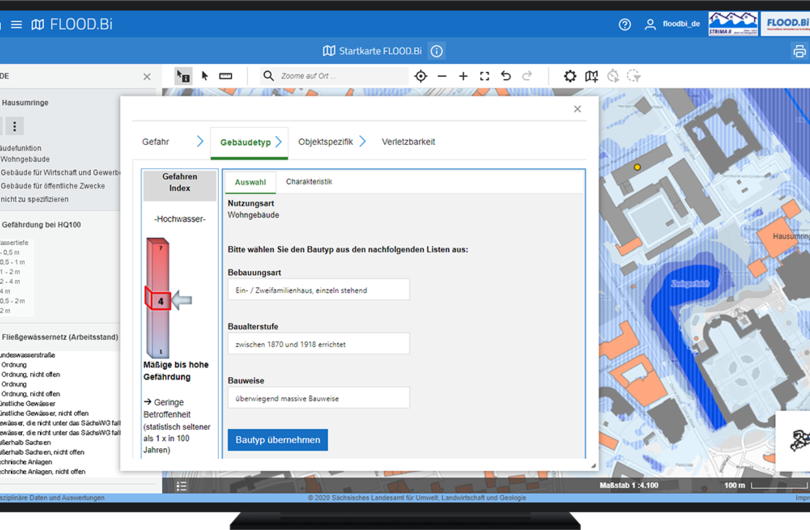Open the help question mark icon
810x530 pixels.
click(625, 24)
